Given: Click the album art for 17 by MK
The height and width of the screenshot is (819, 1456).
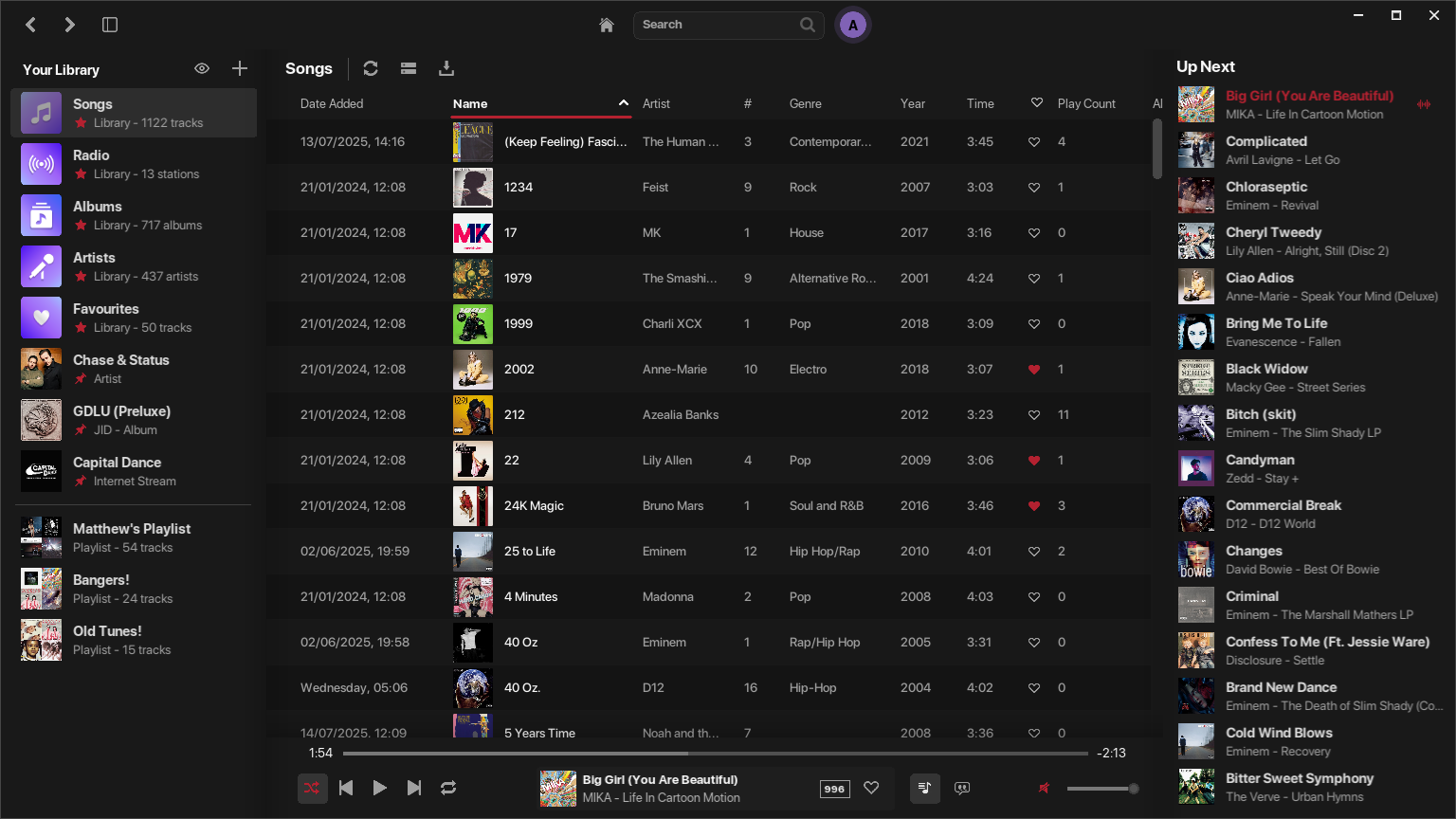Looking at the screenshot, I should (x=473, y=233).
